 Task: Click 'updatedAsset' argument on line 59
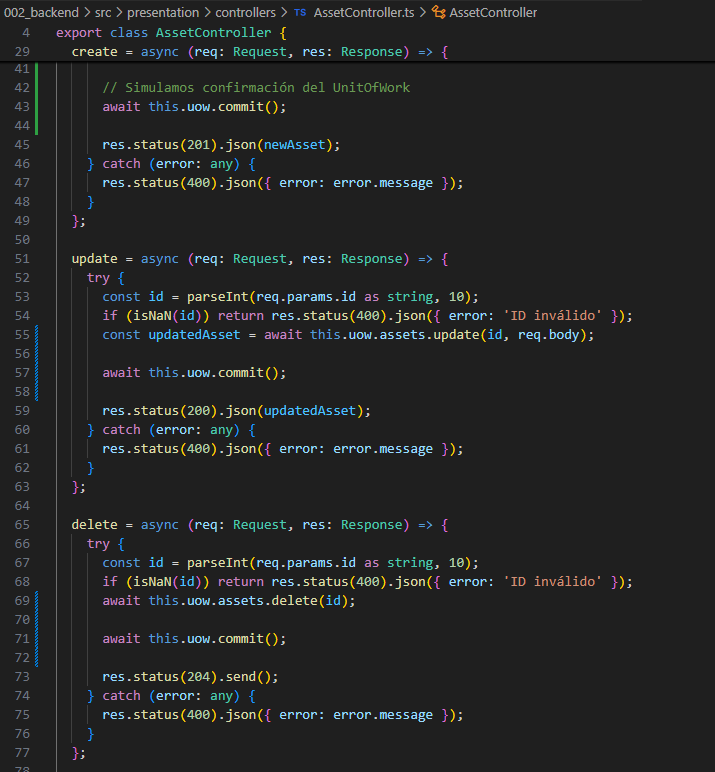[310, 411]
